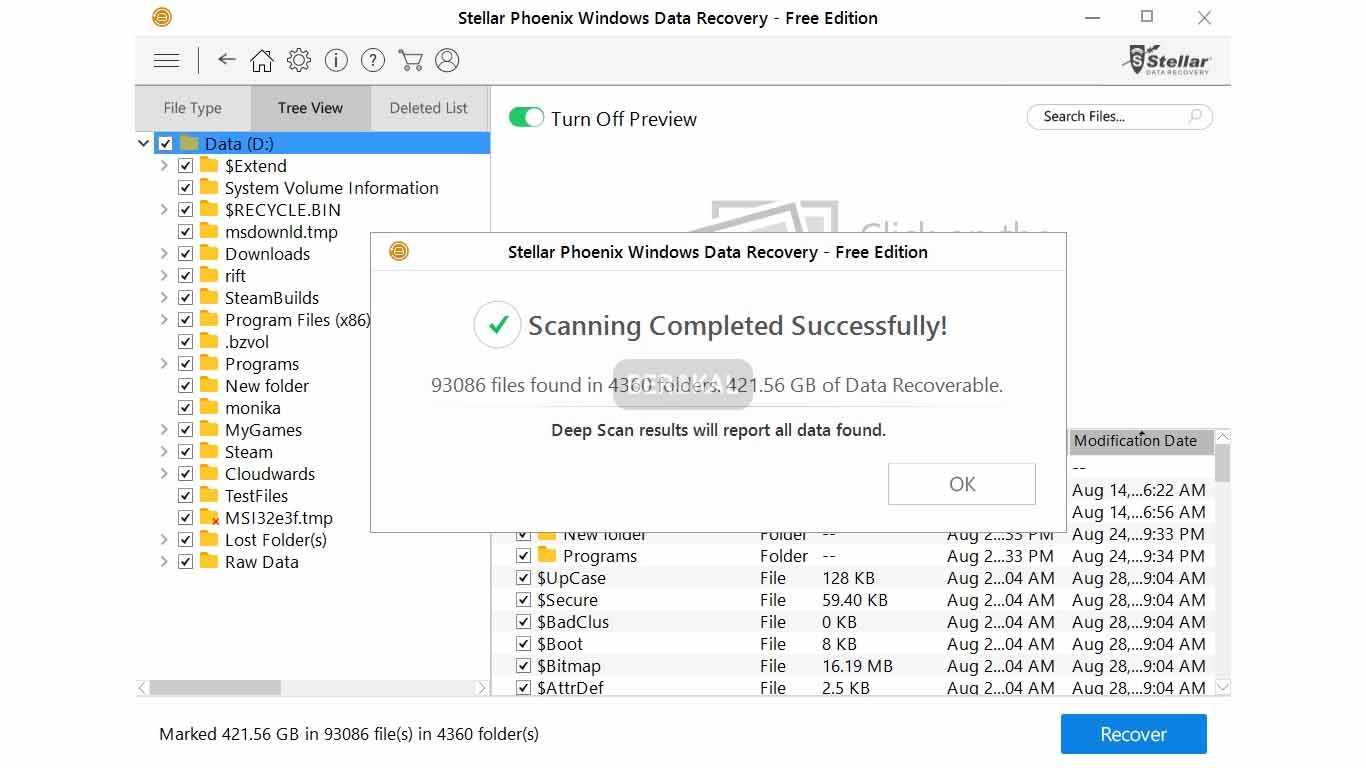
Task: Expand the Raw Data node
Action: pyautogui.click(x=164, y=562)
